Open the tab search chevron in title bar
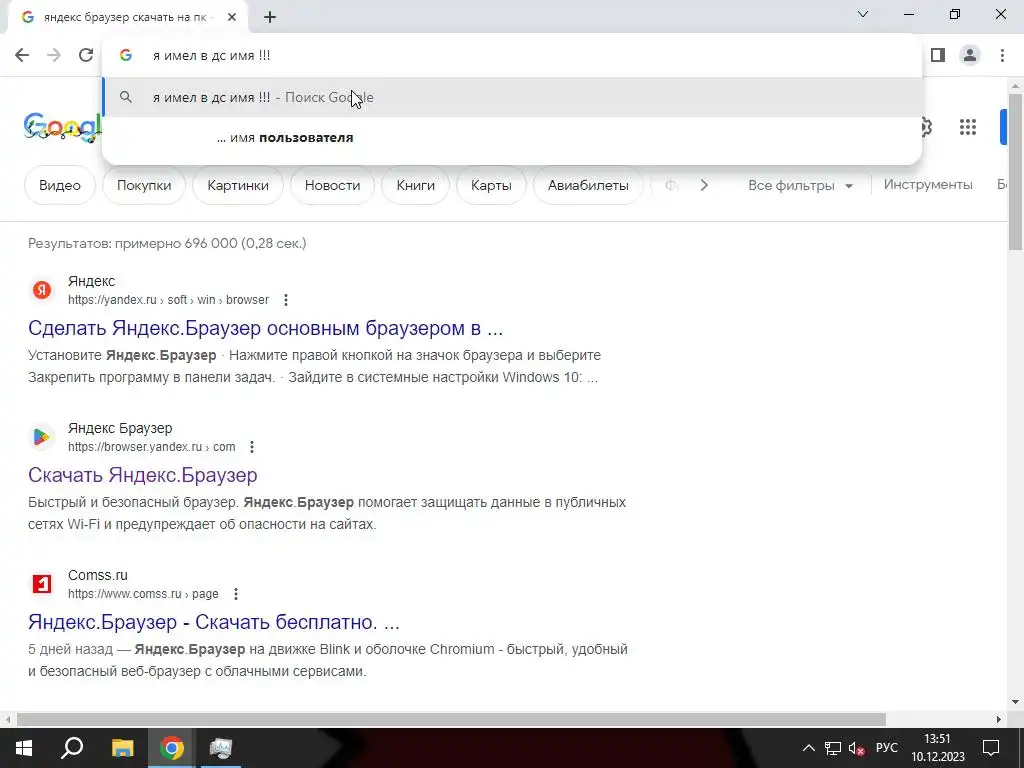Screen dimensions: 1024x768 coord(863,14)
